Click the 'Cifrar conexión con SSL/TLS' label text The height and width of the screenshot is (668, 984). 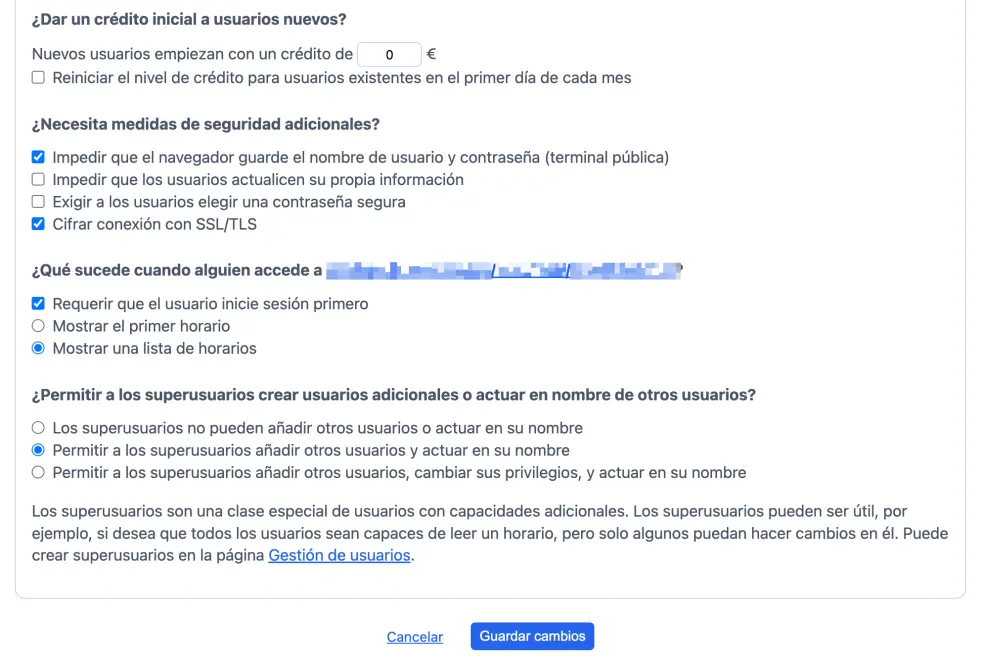tap(154, 224)
